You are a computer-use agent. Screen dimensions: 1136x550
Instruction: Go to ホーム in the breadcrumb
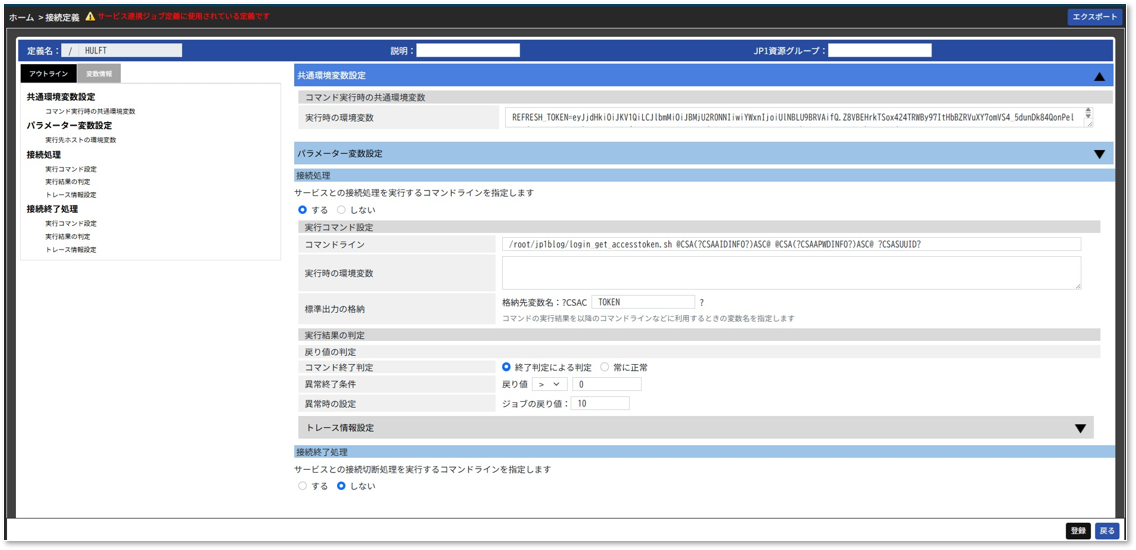(21, 18)
